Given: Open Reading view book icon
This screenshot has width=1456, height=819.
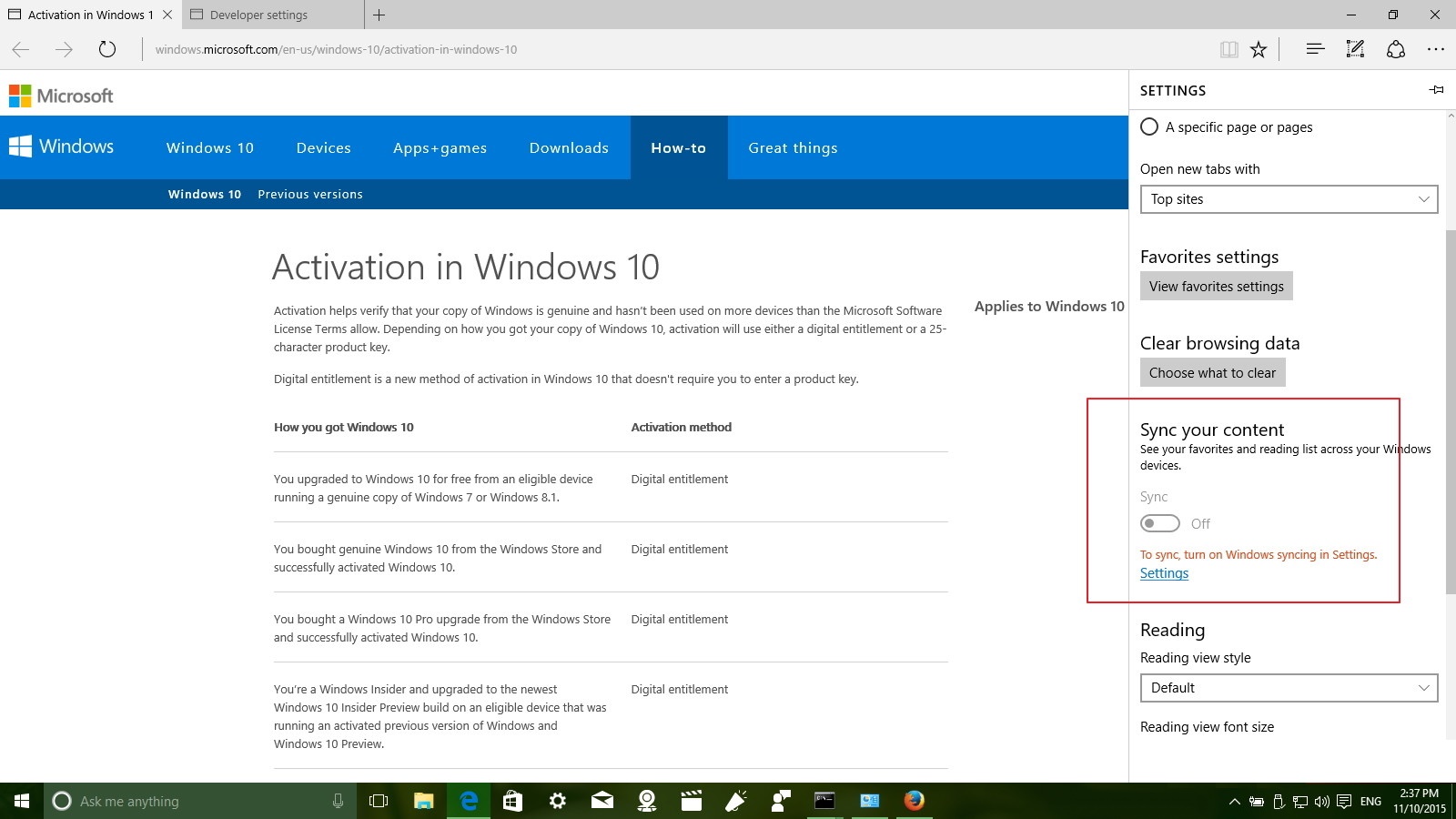Looking at the screenshot, I should [1229, 49].
